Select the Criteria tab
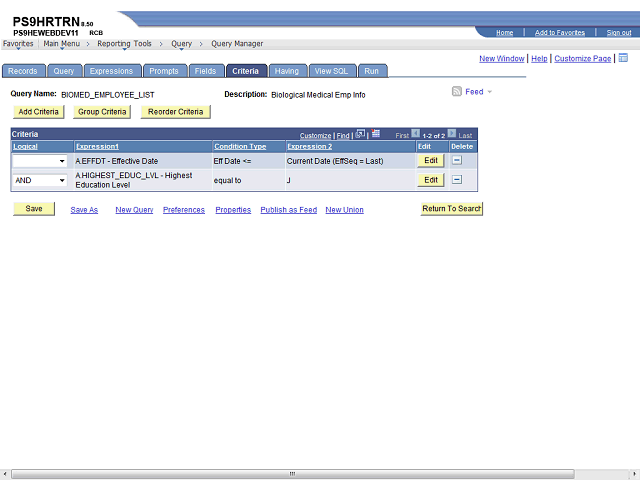This screenshot has height=480, width=640. pyautogui.click(x=246, y=71)
